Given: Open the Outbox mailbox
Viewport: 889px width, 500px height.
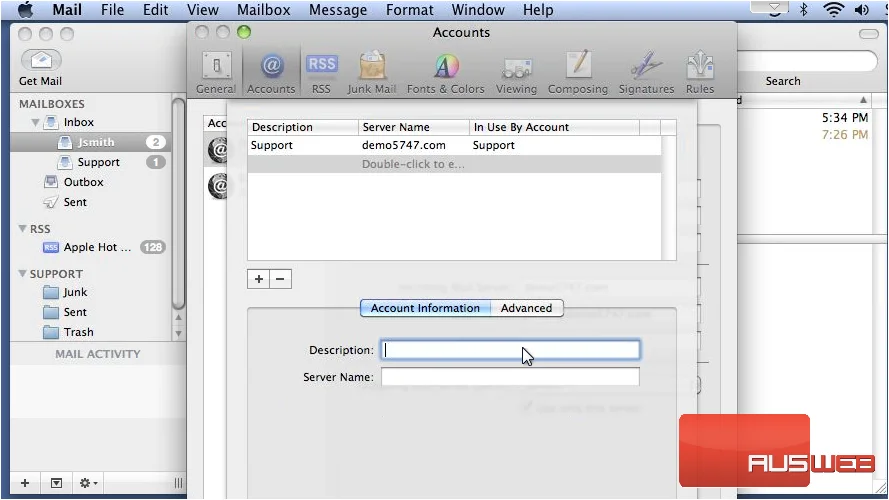Looking at the screenshot, I should (83, 182).
